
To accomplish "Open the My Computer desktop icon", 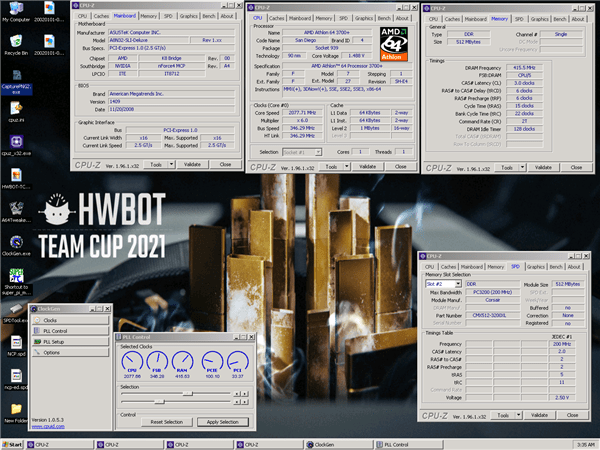I will (15, 10).
